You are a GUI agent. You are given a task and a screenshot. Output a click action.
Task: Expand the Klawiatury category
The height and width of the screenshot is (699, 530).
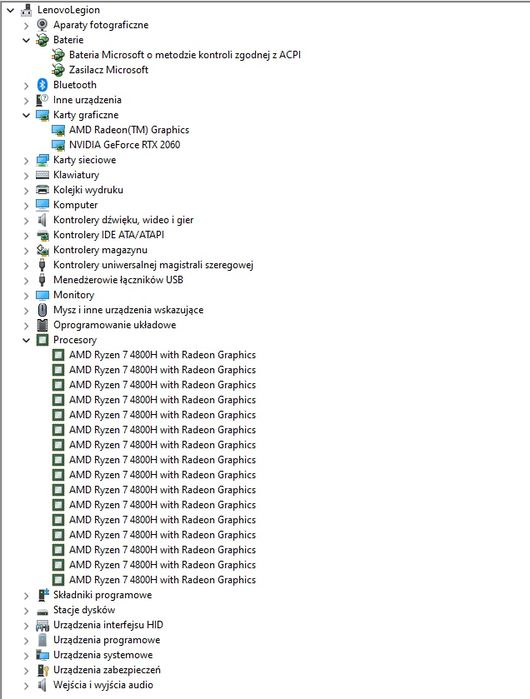(26, 175)
